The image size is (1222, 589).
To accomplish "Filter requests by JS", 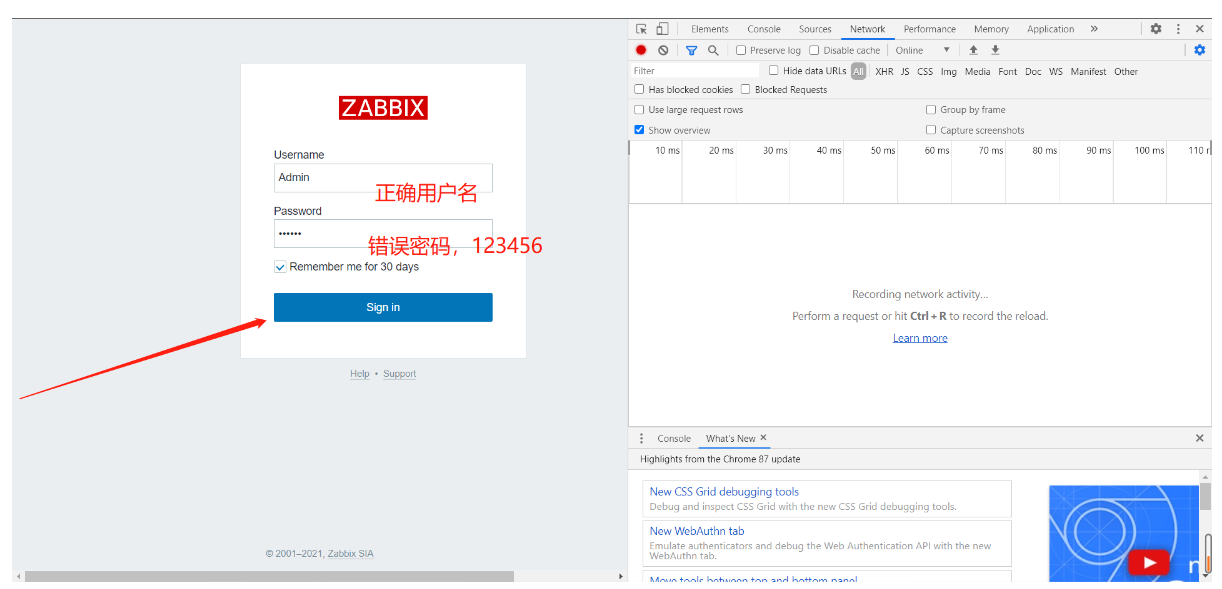I will pyautogui.click(x=905, y=72).
